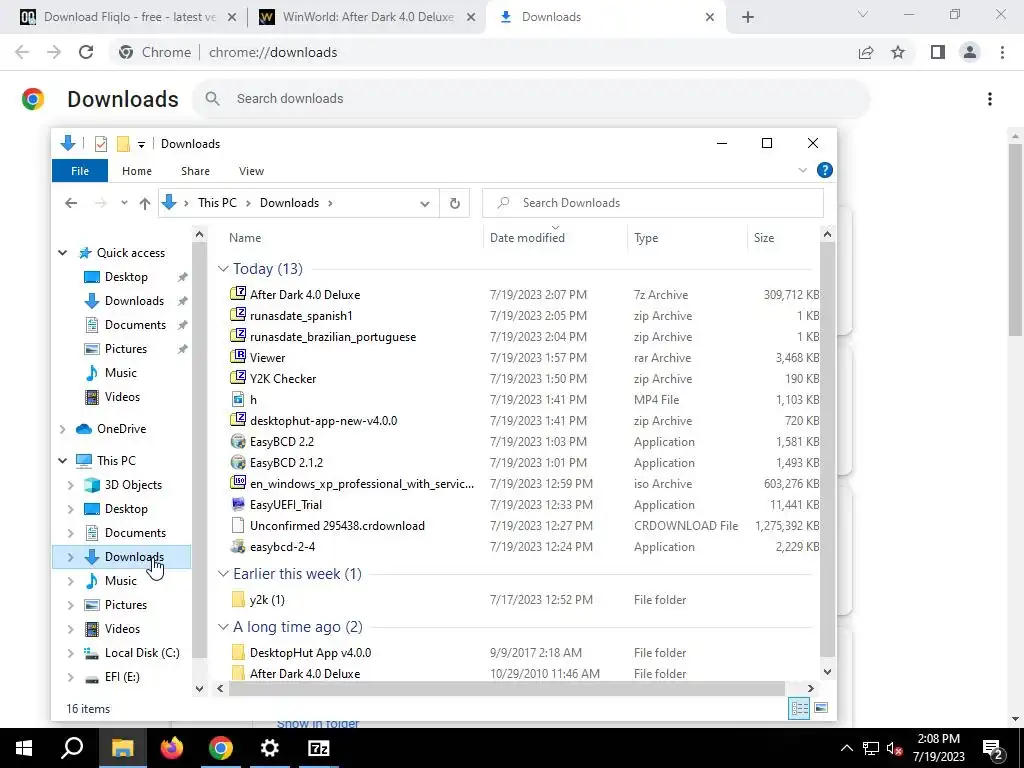Open 7-Zip from the taskbar
Viewport: 1024px width, 768px height.
pyautogui.click(x=319, y=748)
